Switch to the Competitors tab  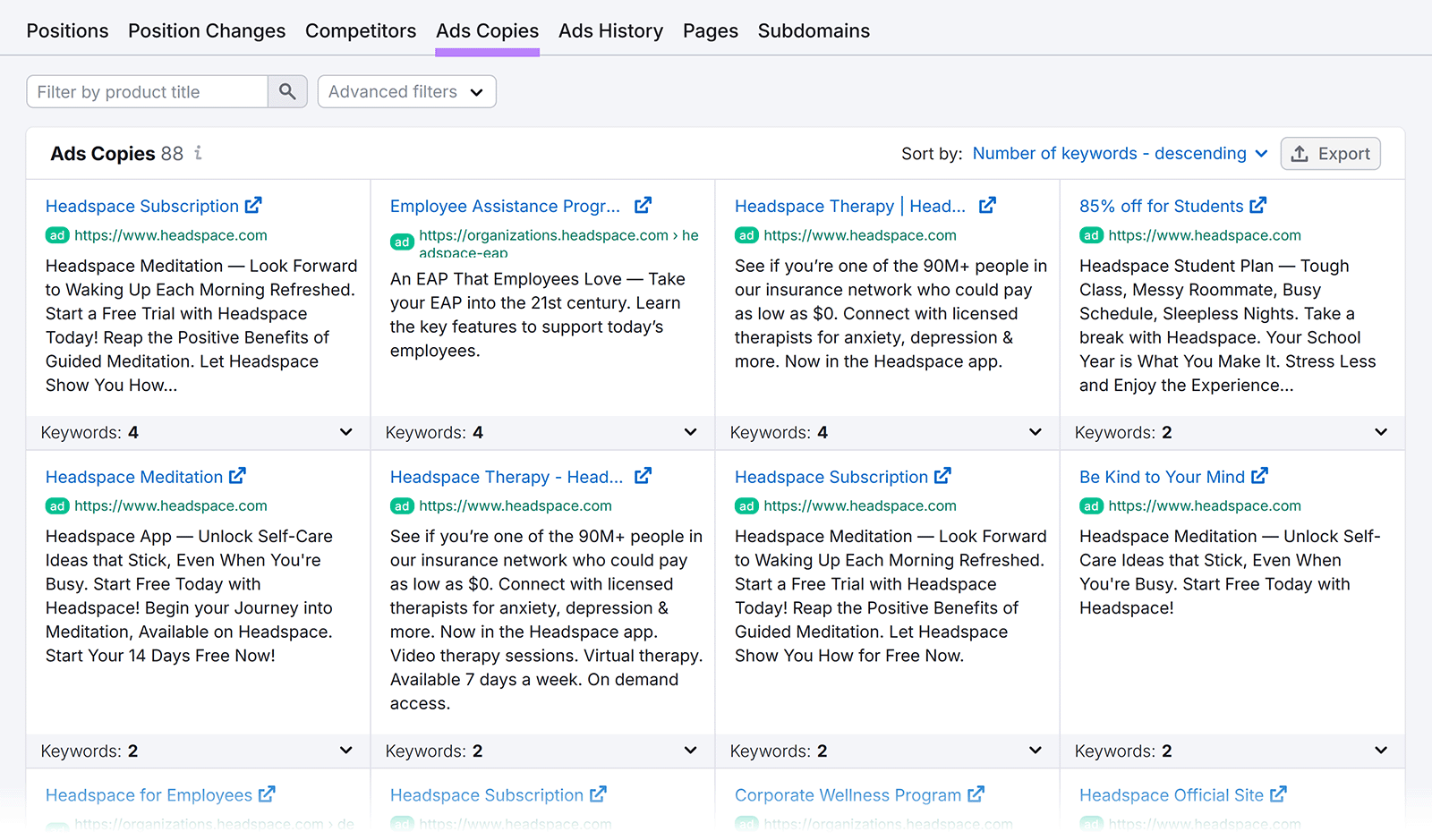(361, 30)
